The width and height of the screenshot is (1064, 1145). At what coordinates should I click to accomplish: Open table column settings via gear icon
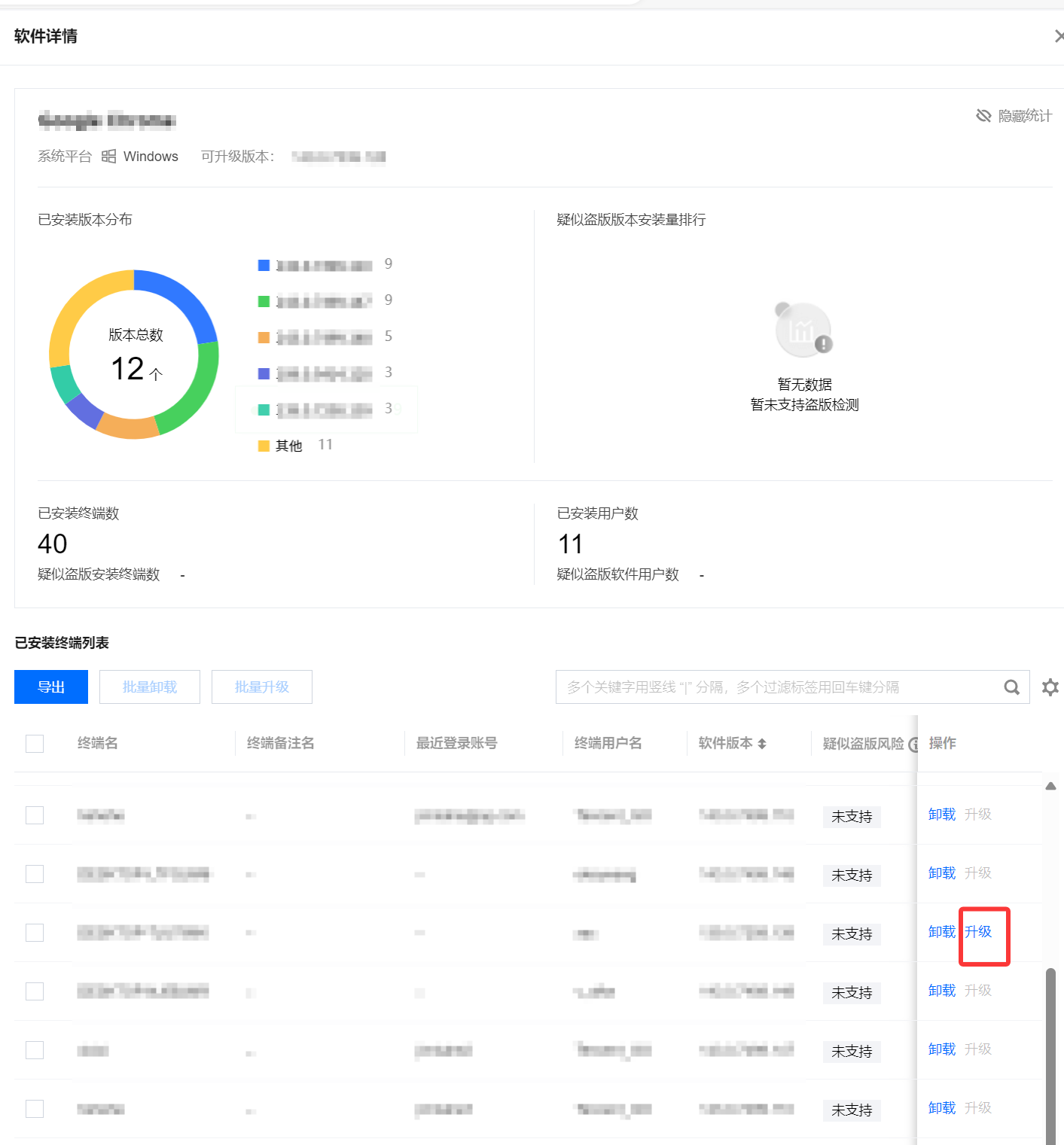tap(1050, 687)
